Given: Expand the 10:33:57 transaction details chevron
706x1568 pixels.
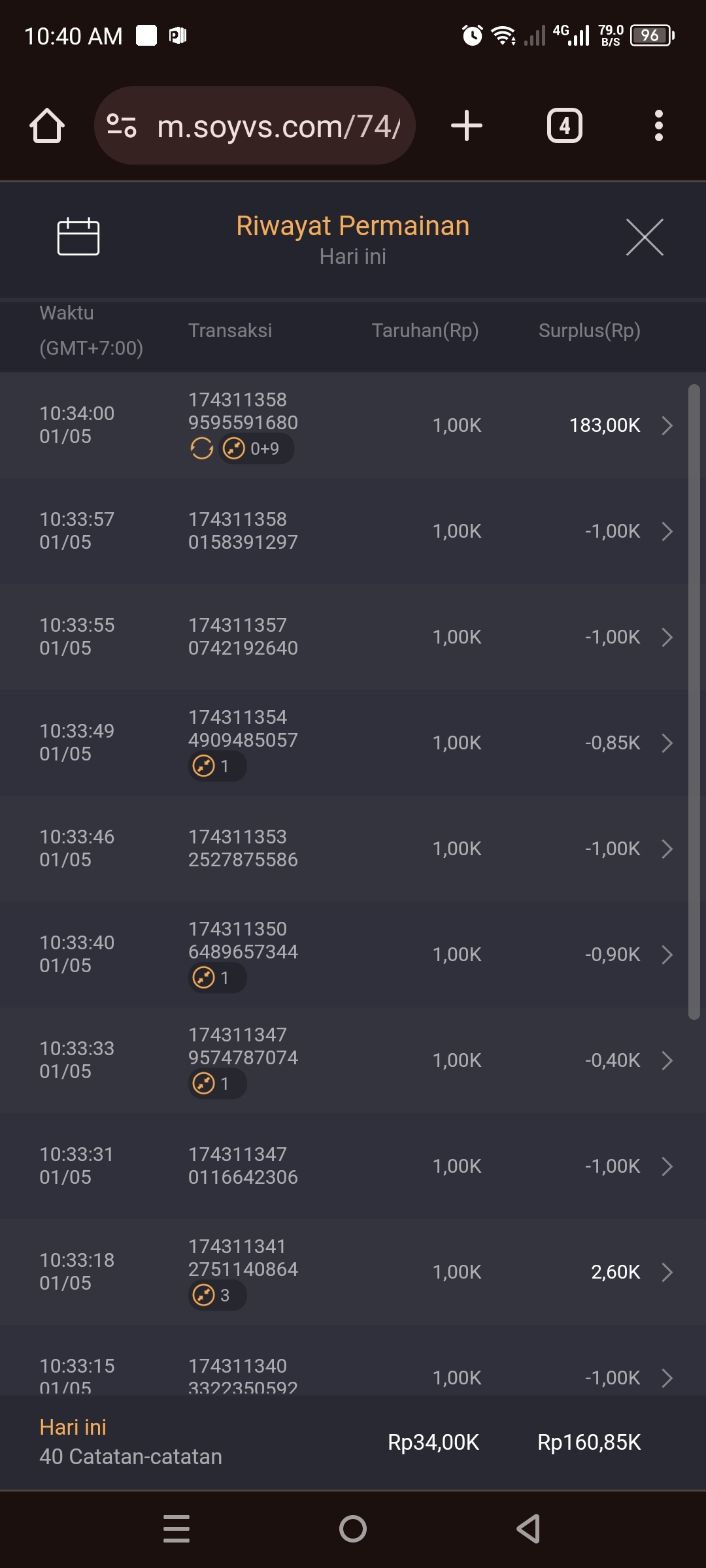Looking at the screenshot, I should click(x=667, y=531).
